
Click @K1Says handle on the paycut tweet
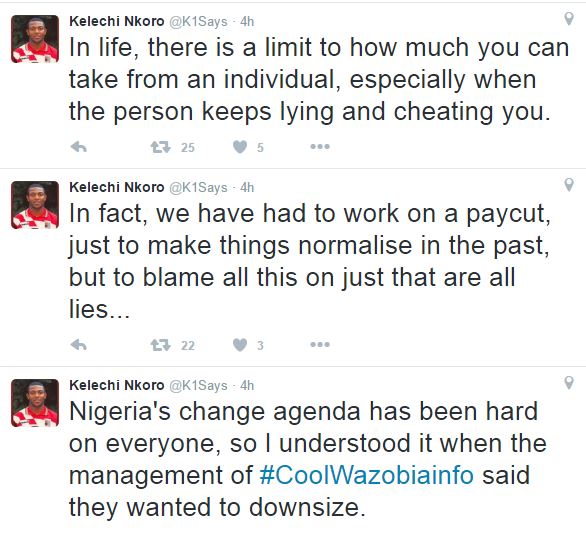click(x=198, y=187)
